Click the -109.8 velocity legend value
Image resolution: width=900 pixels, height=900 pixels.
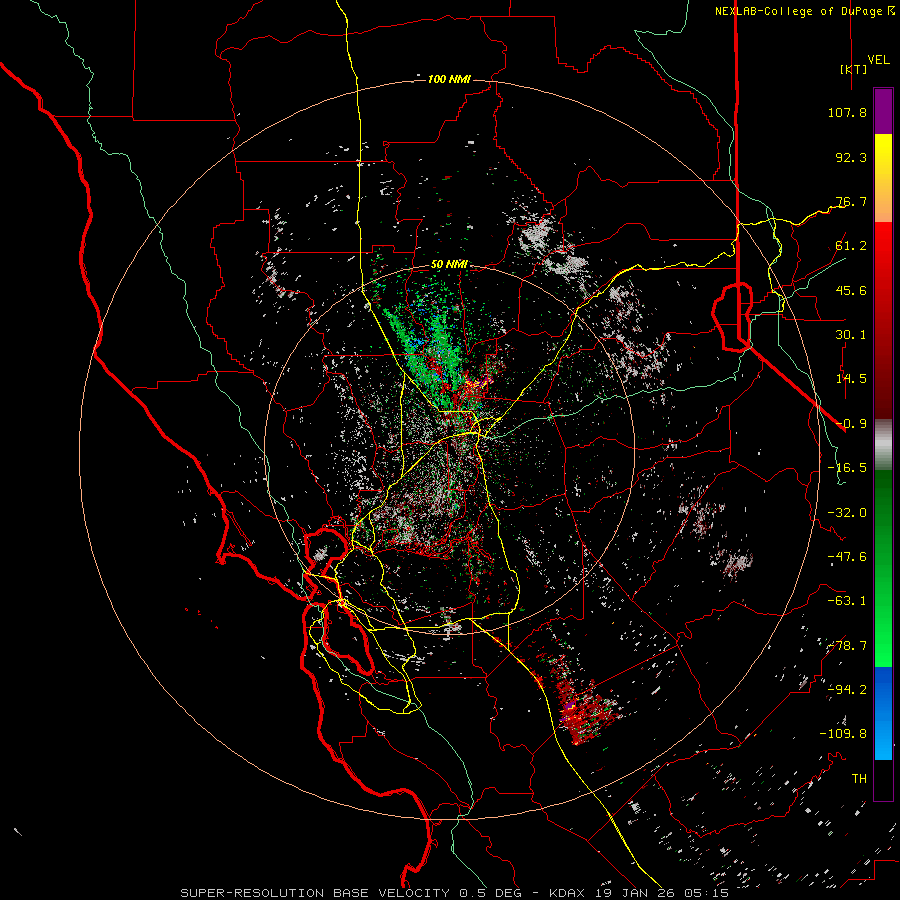coord(843,734)
